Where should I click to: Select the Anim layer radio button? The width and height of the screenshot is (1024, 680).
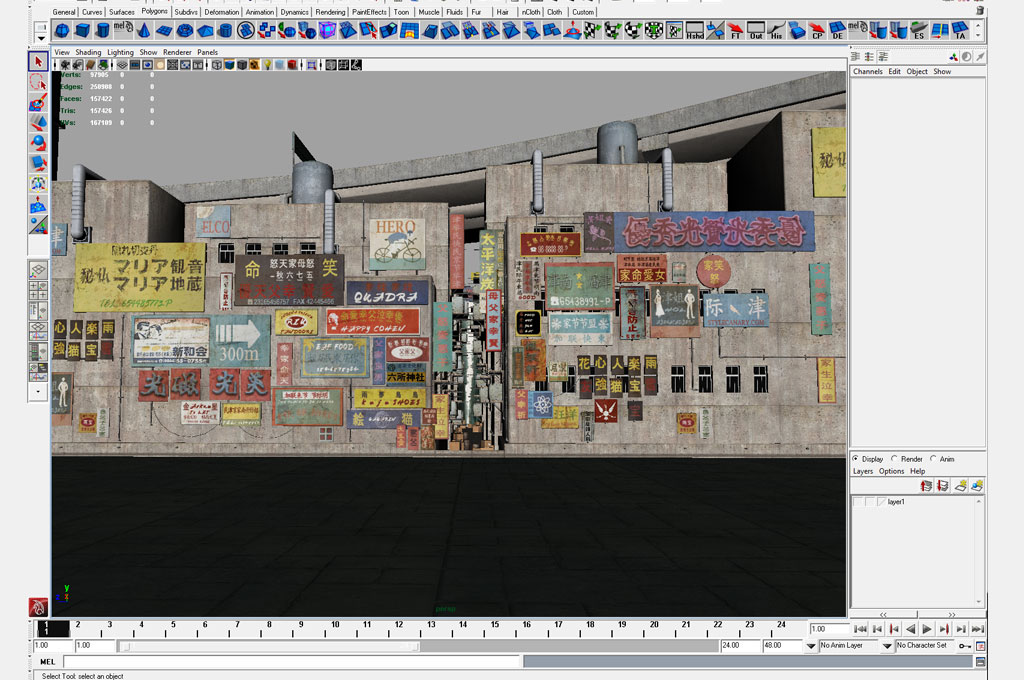(933, 459)
